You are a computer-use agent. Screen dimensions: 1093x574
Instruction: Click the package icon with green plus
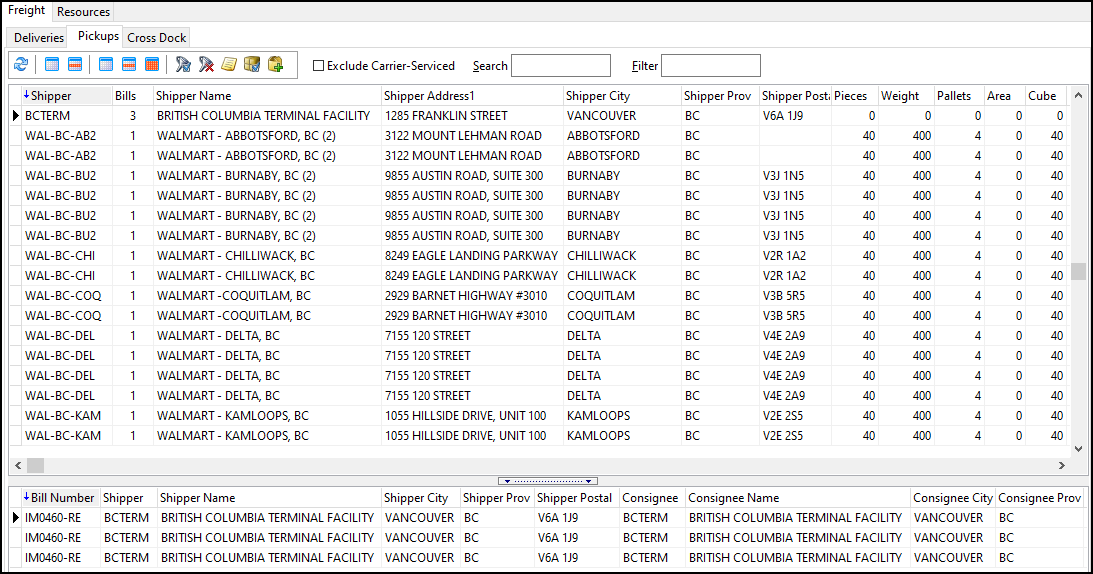pyautogui.click(x=275, y=65)
